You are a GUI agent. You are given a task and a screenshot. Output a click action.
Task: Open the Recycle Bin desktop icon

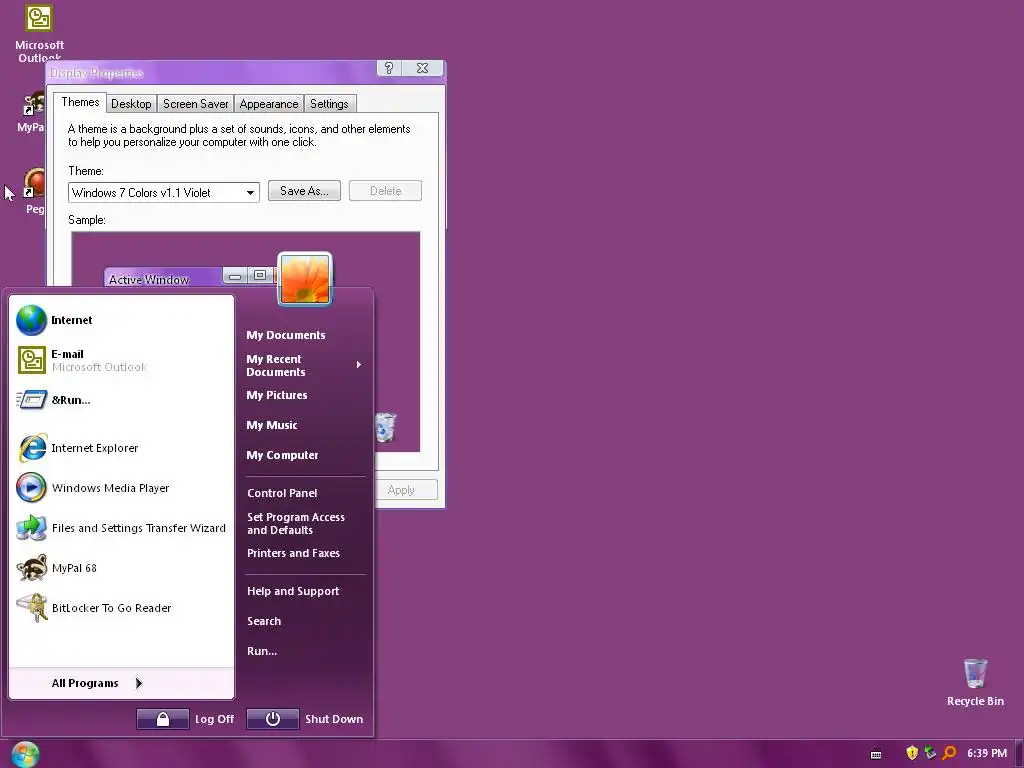click(975, 673)
